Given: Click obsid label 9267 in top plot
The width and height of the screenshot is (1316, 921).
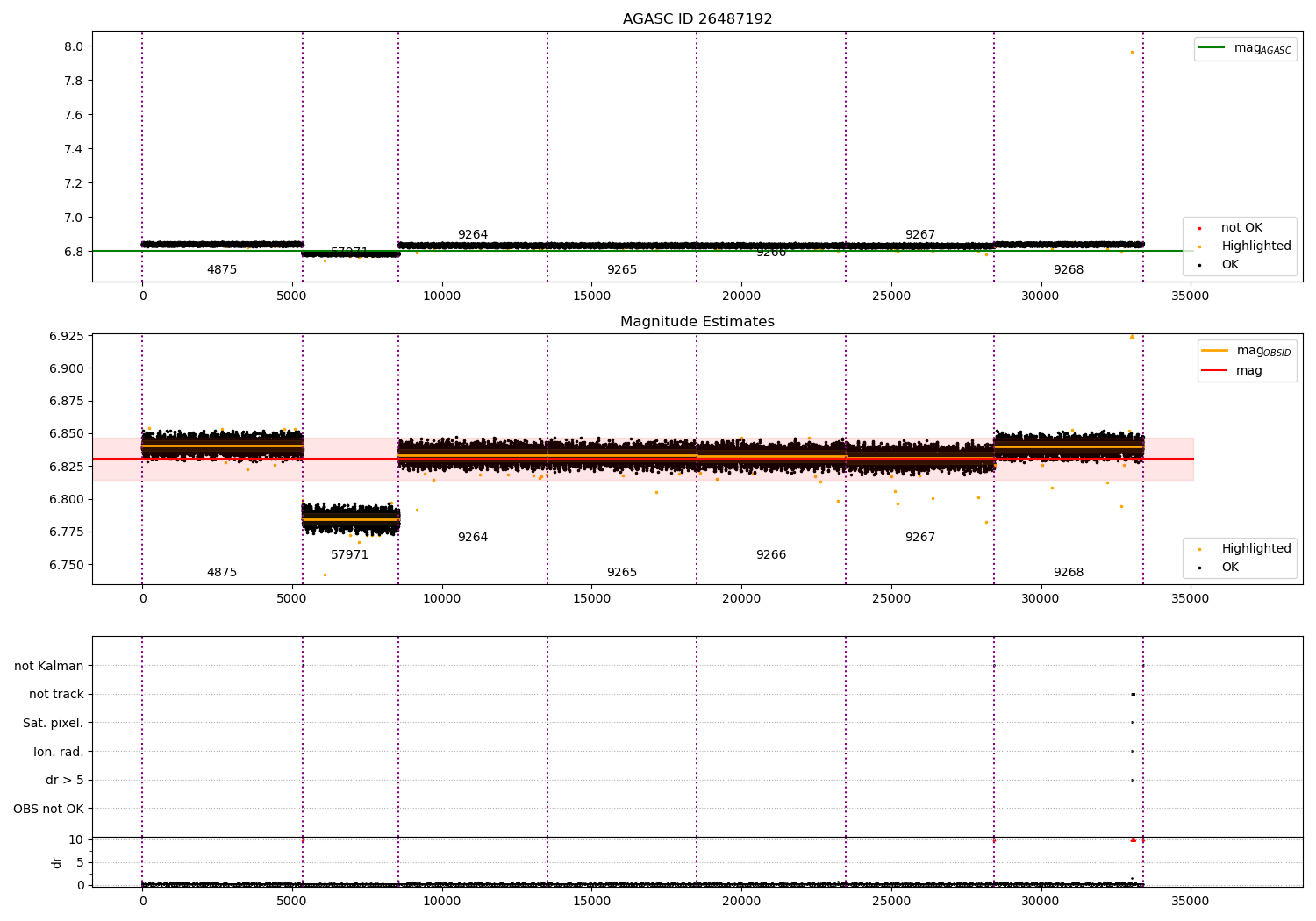Looking at the screenshot, I should click(920, 235).
